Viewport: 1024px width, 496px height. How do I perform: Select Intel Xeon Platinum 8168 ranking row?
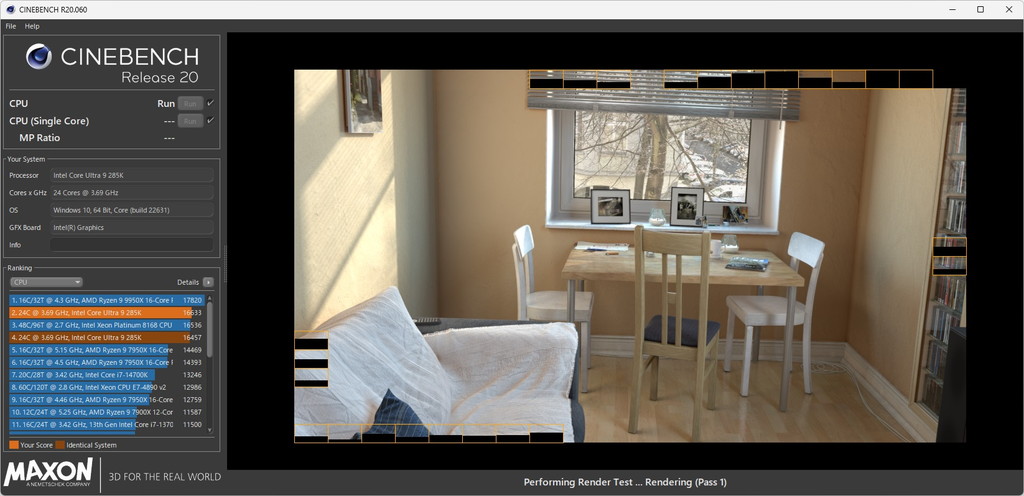[x=107, y=325]
